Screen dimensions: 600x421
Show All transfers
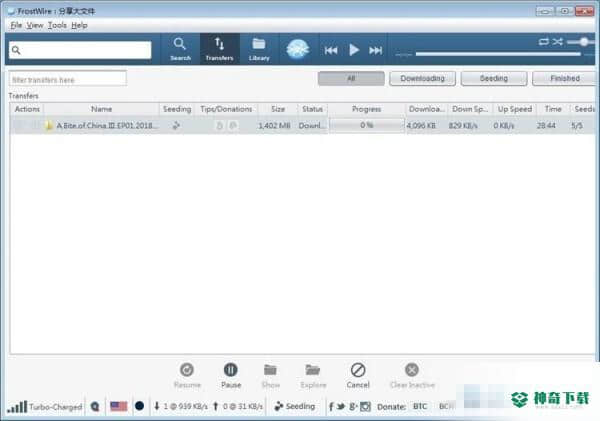(351, 78)
